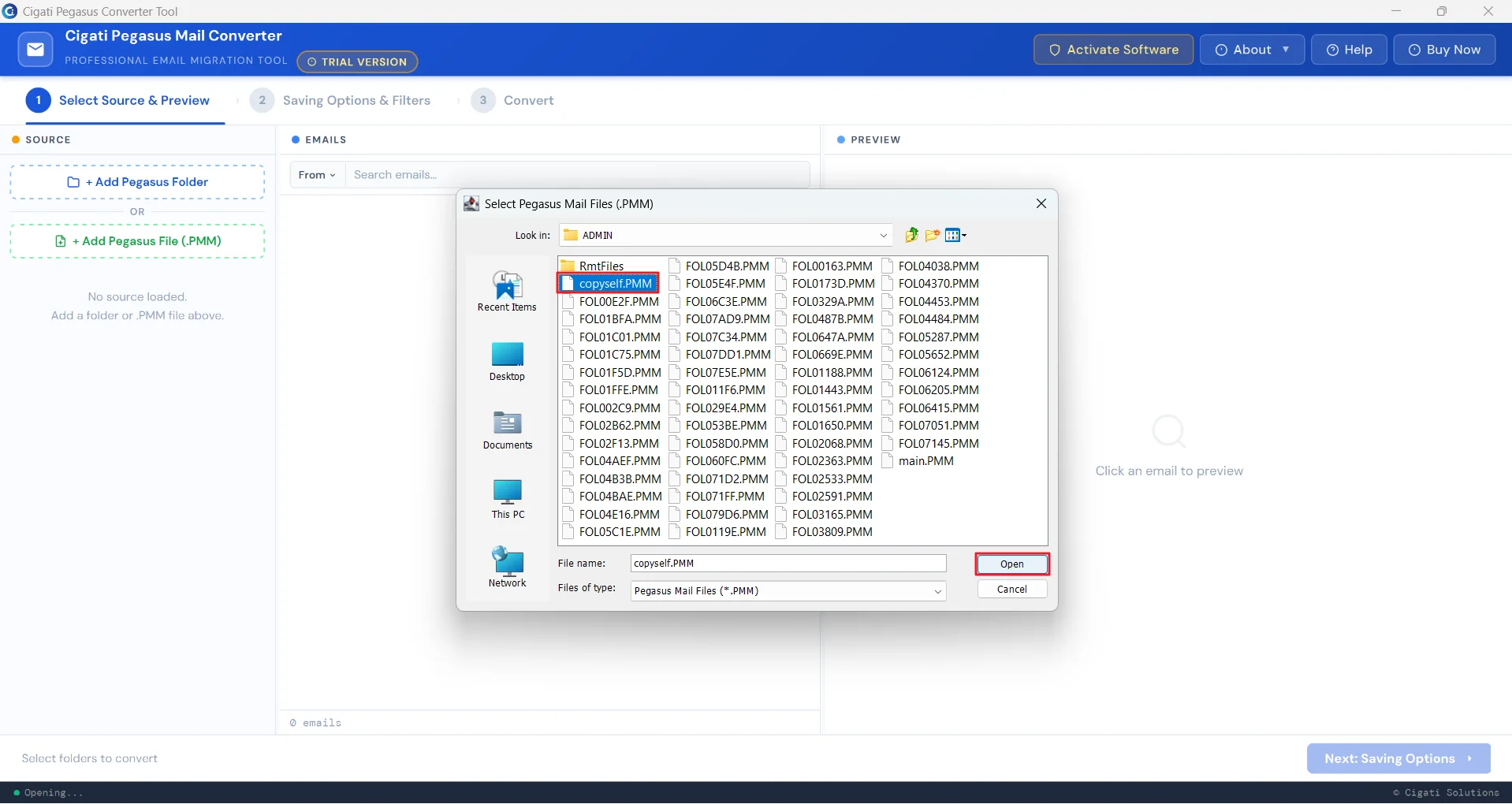Select file FOL04038.PMM
Screen dimensions: 1512x804
[931, 266]
